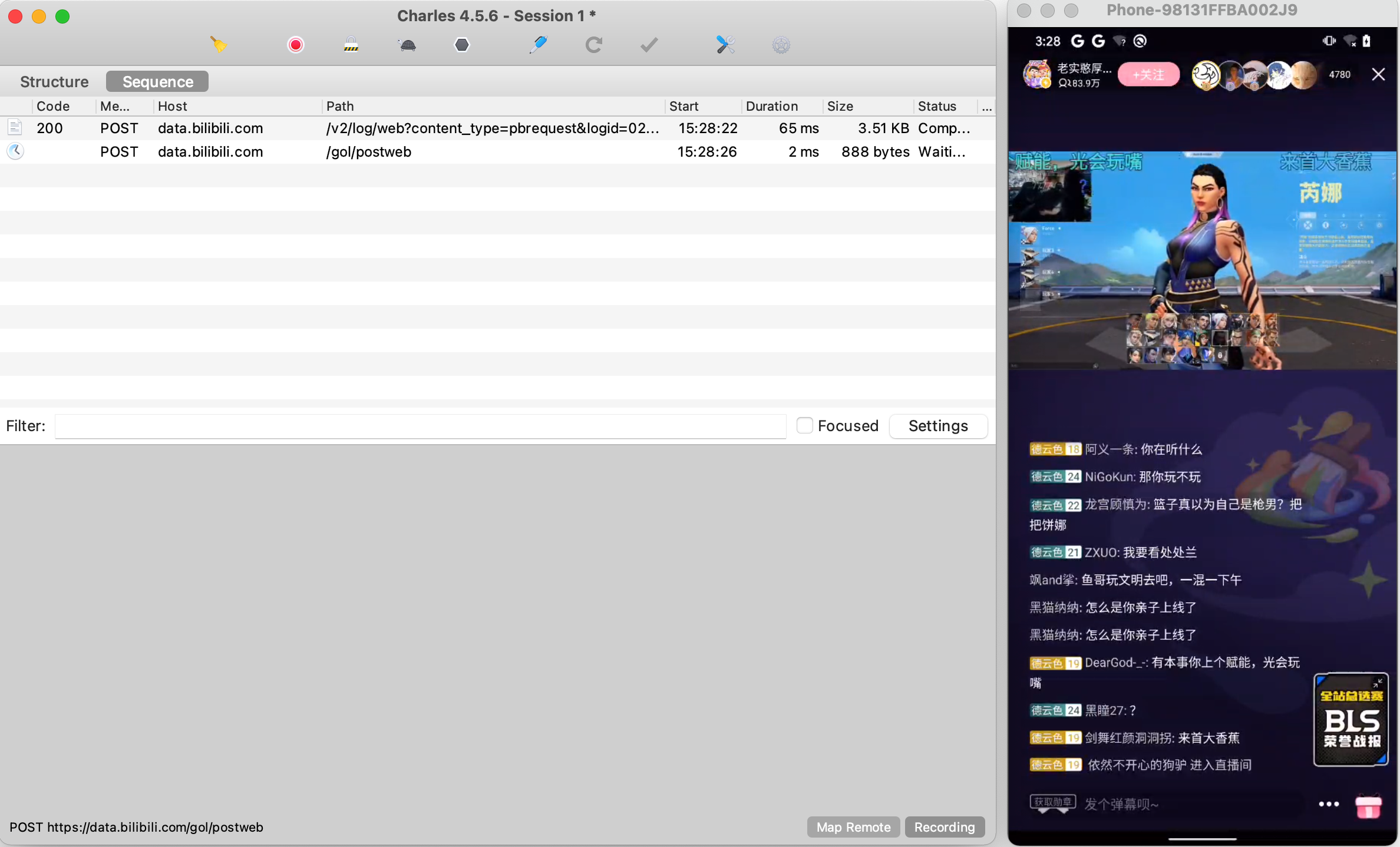
Task: Click the 发个弹幕呗 danmaku input
Action: coord(1121,804)
